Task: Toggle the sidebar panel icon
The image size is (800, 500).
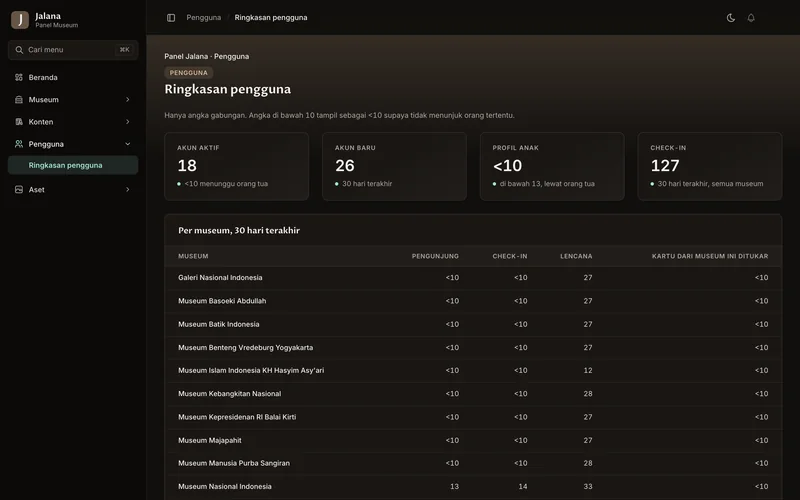Action: pyautogui.click(x=171, y=18)
